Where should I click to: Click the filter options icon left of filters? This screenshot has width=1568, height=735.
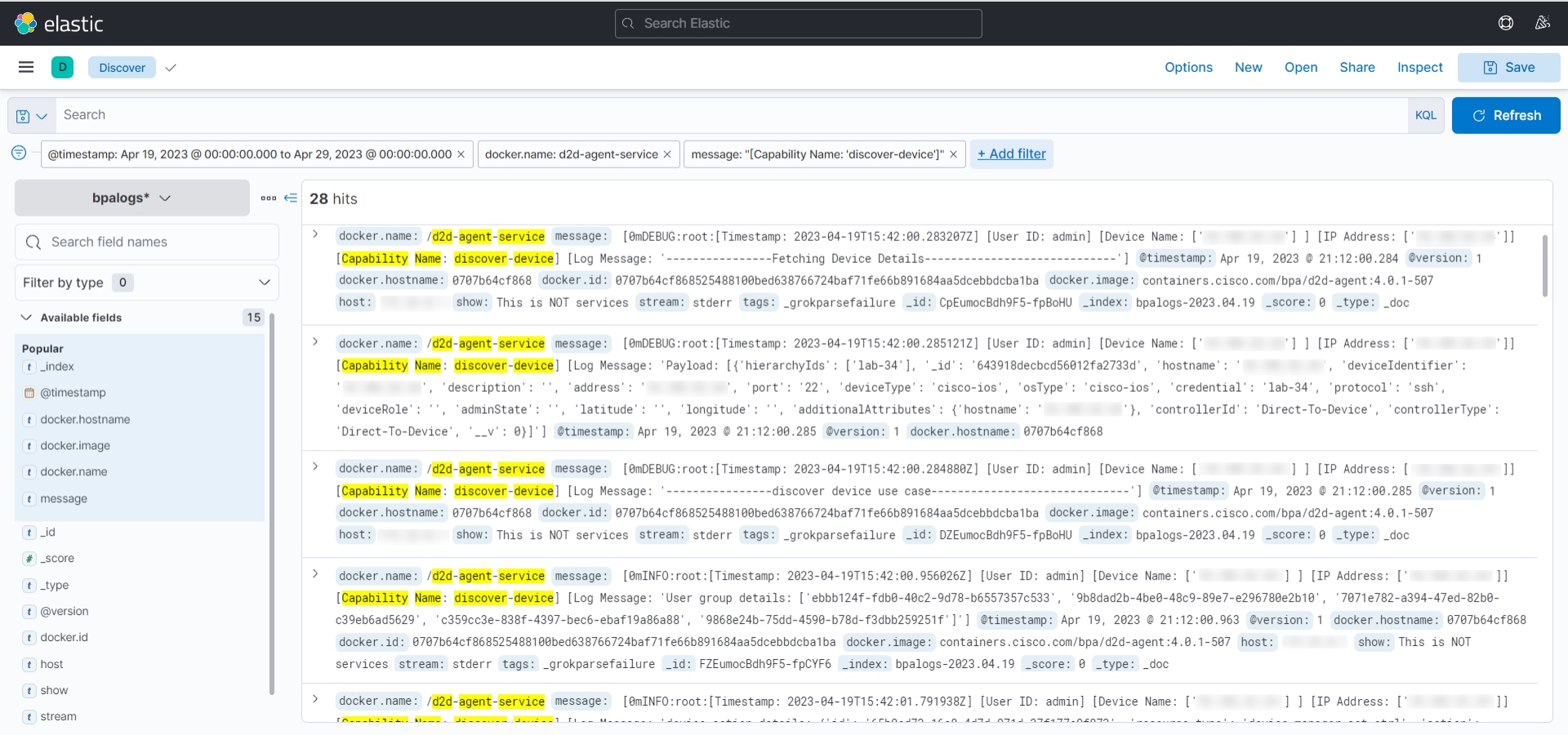pos(19,153)
